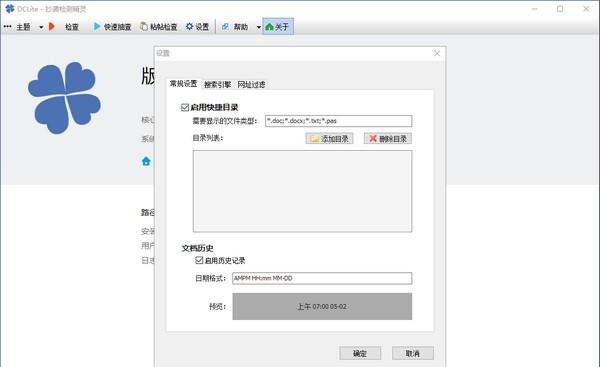Viewport: 600px width, 367px height.
Task: Click 添加目录 add directory button
Action: [329, 139]
